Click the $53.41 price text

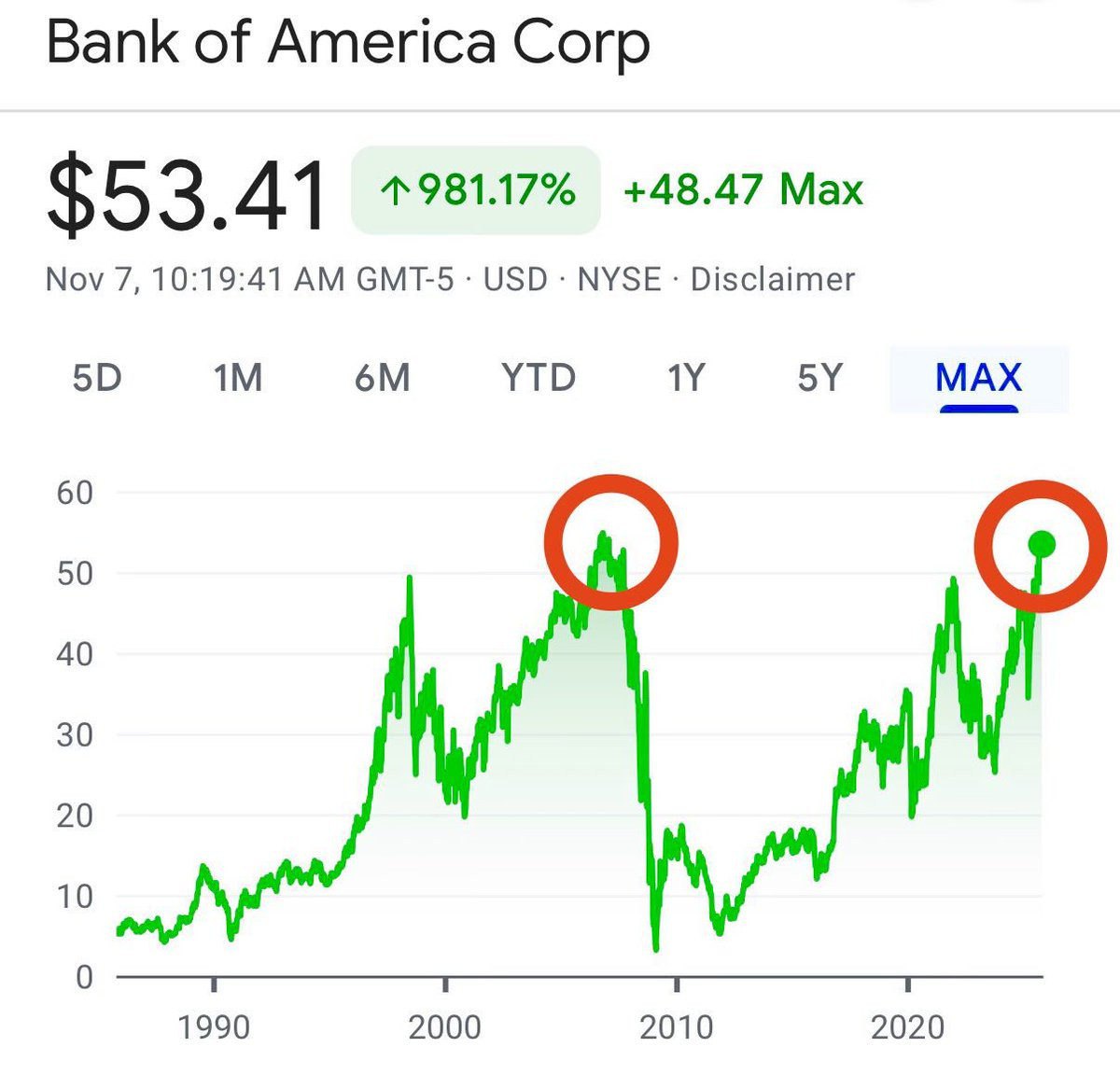point(187,195)
